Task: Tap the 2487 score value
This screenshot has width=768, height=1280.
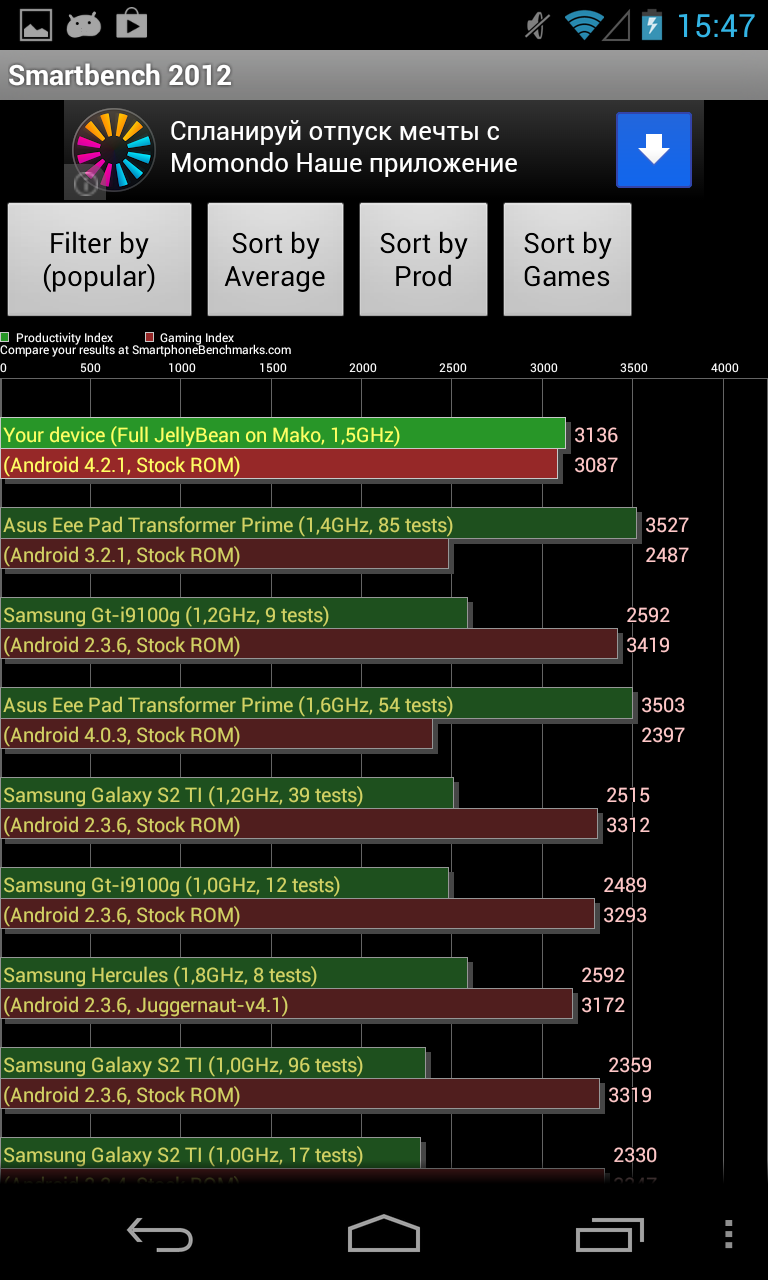Action: point(667,555)
